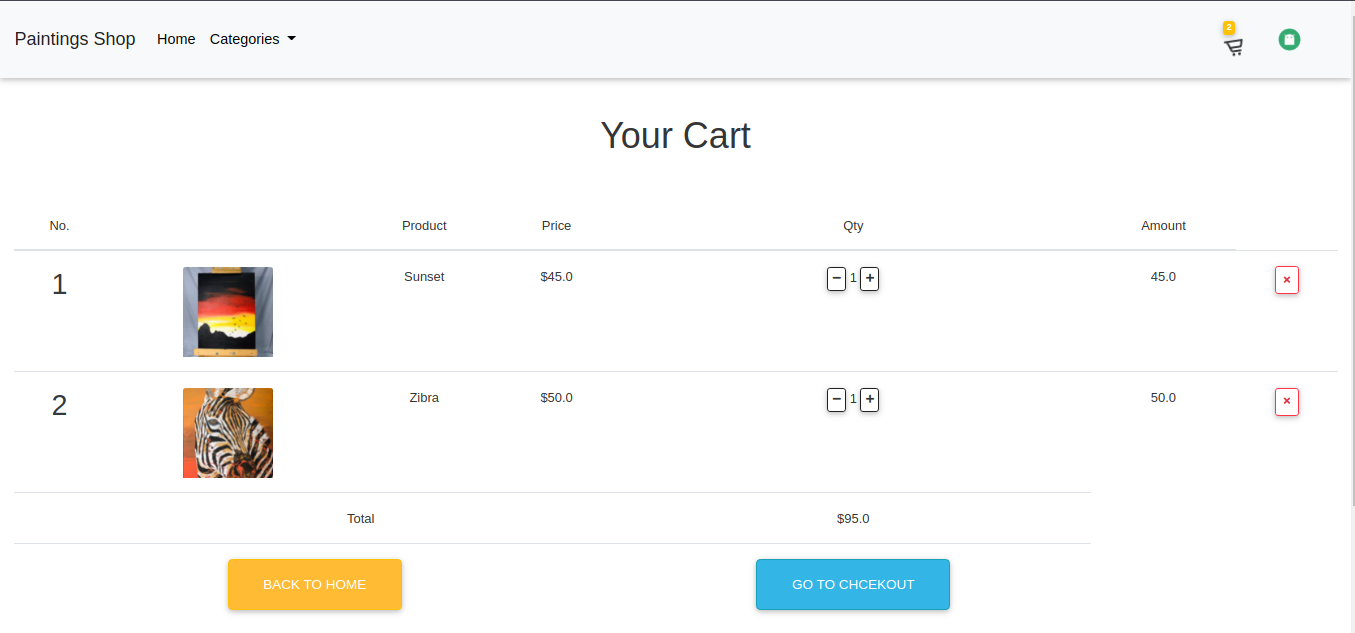
Task: Click the Zibra product name
Action: coord(424,398)
